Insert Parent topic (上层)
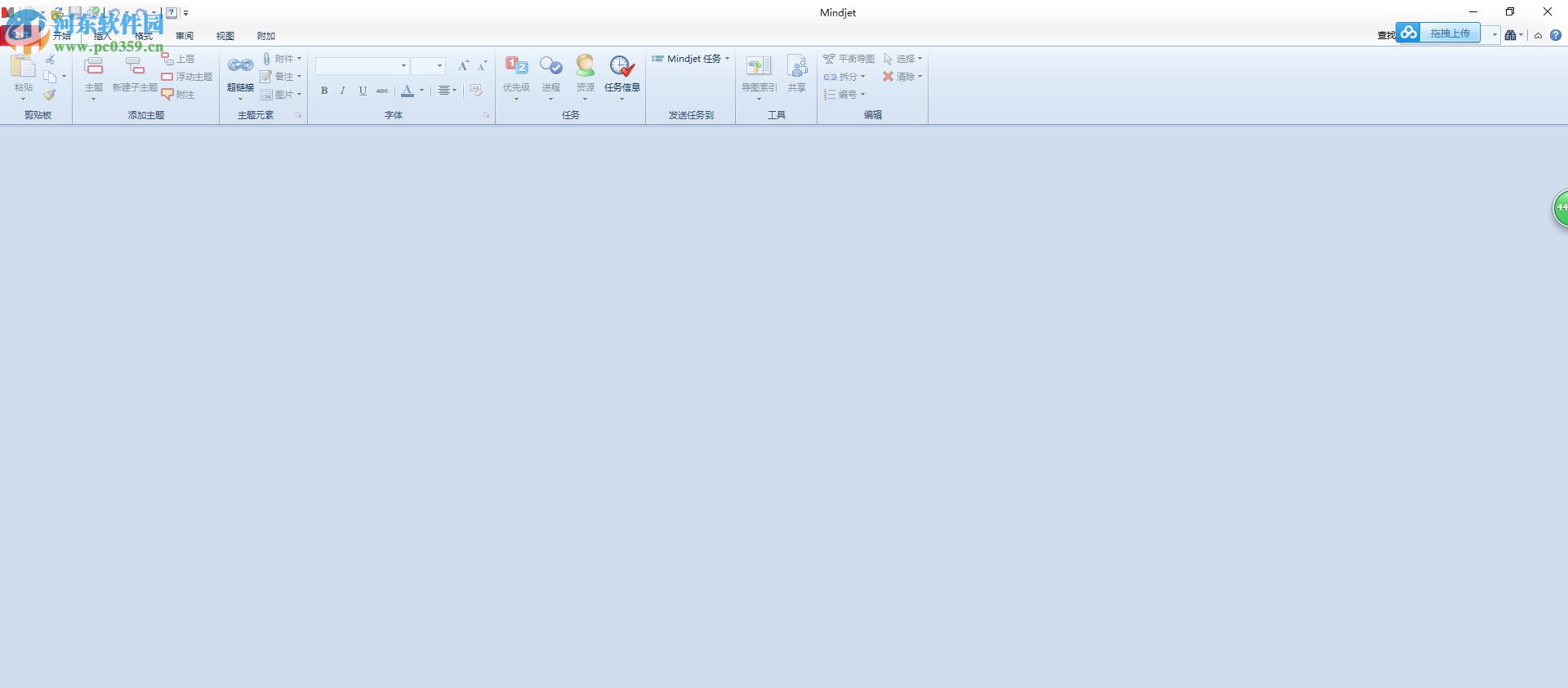This screenshot has height=688, width=1568. pyautogui.click(x=178, y=59)
